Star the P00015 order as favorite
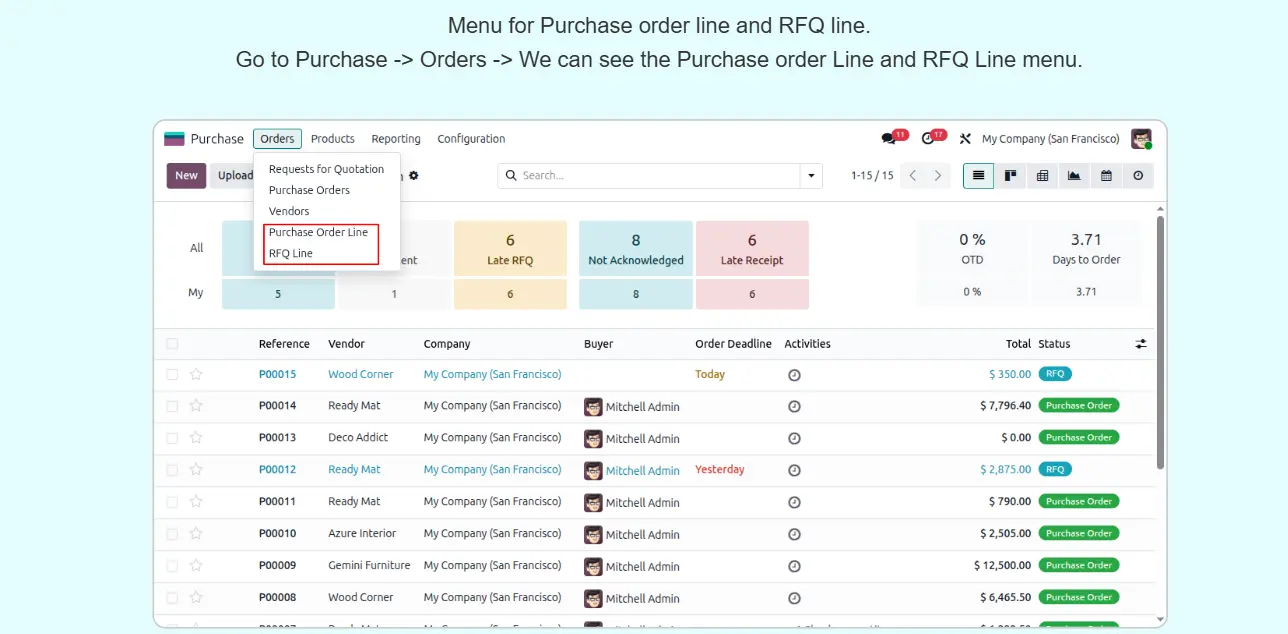The height and width of the screenshot is (634, 1288). [x=196, y=374]
